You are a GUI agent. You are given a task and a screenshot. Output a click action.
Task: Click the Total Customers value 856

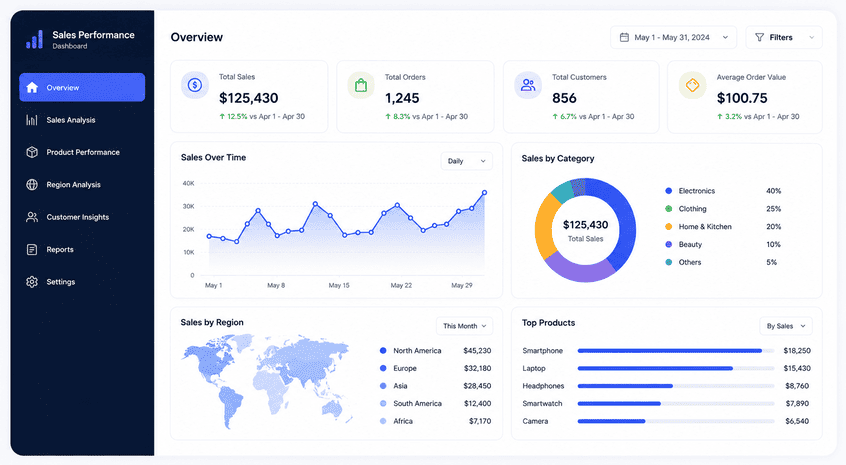(x=564, y=98)
